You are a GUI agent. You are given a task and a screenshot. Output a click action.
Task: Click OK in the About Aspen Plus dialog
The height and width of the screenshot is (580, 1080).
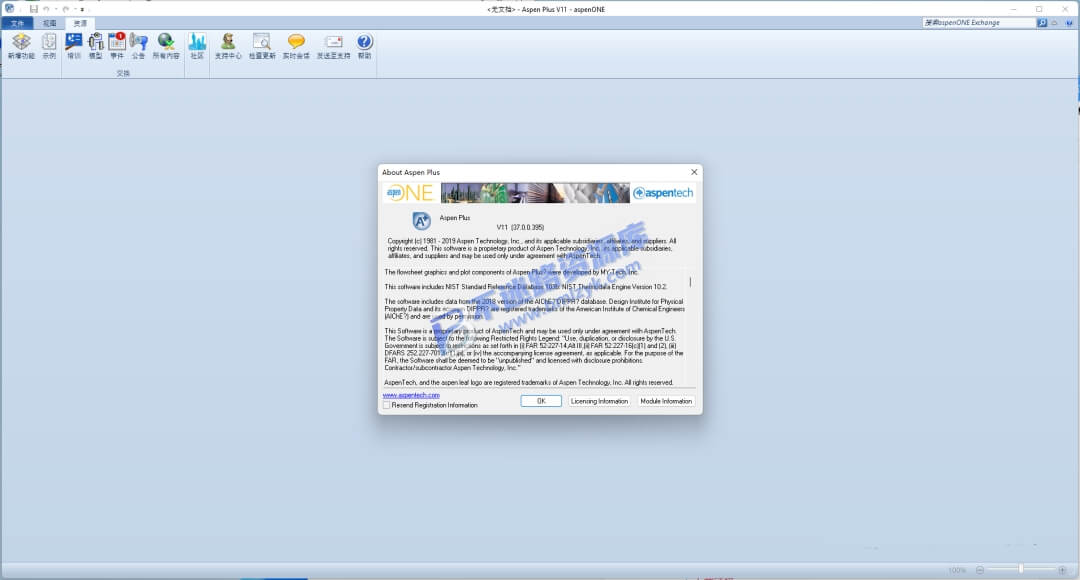point(541,401)
